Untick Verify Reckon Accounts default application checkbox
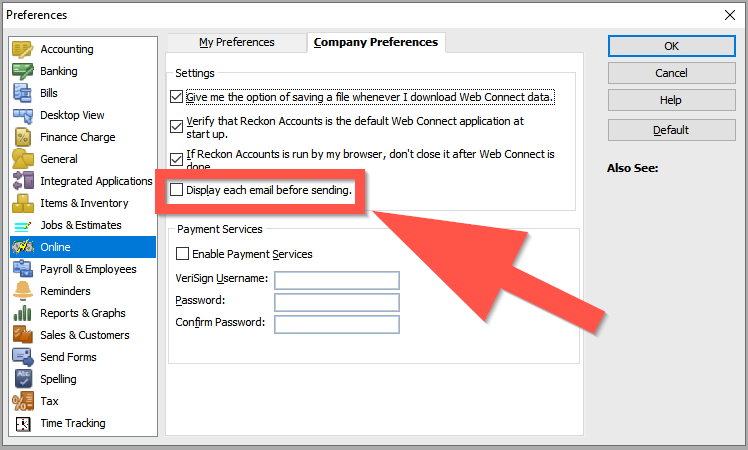Image resolution: width=748 pixels, height=450 pixels. coord(177,126)
